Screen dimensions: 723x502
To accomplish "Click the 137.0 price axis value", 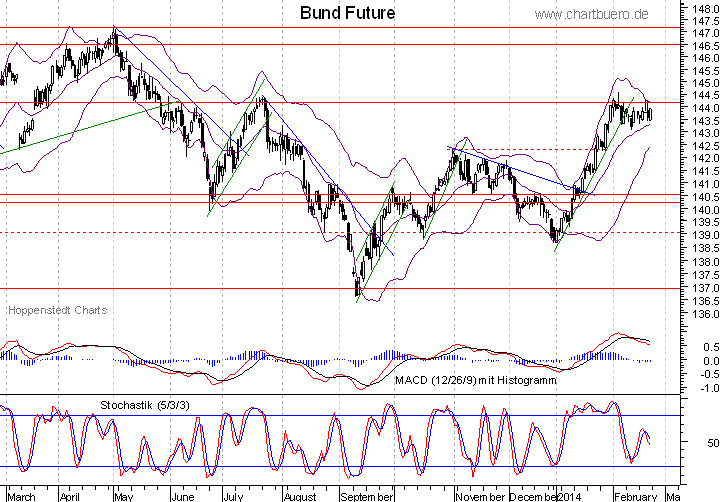I will [x=706, y=288].
